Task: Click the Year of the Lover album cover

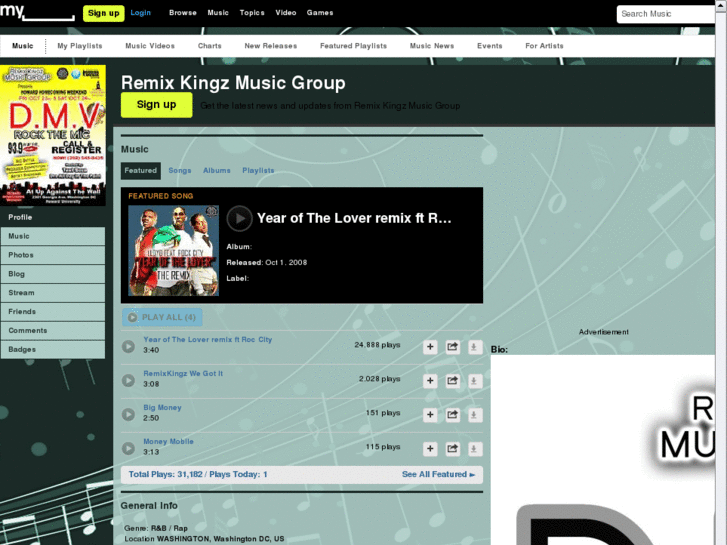Action: pyautogui.click(x=173, y=250)
